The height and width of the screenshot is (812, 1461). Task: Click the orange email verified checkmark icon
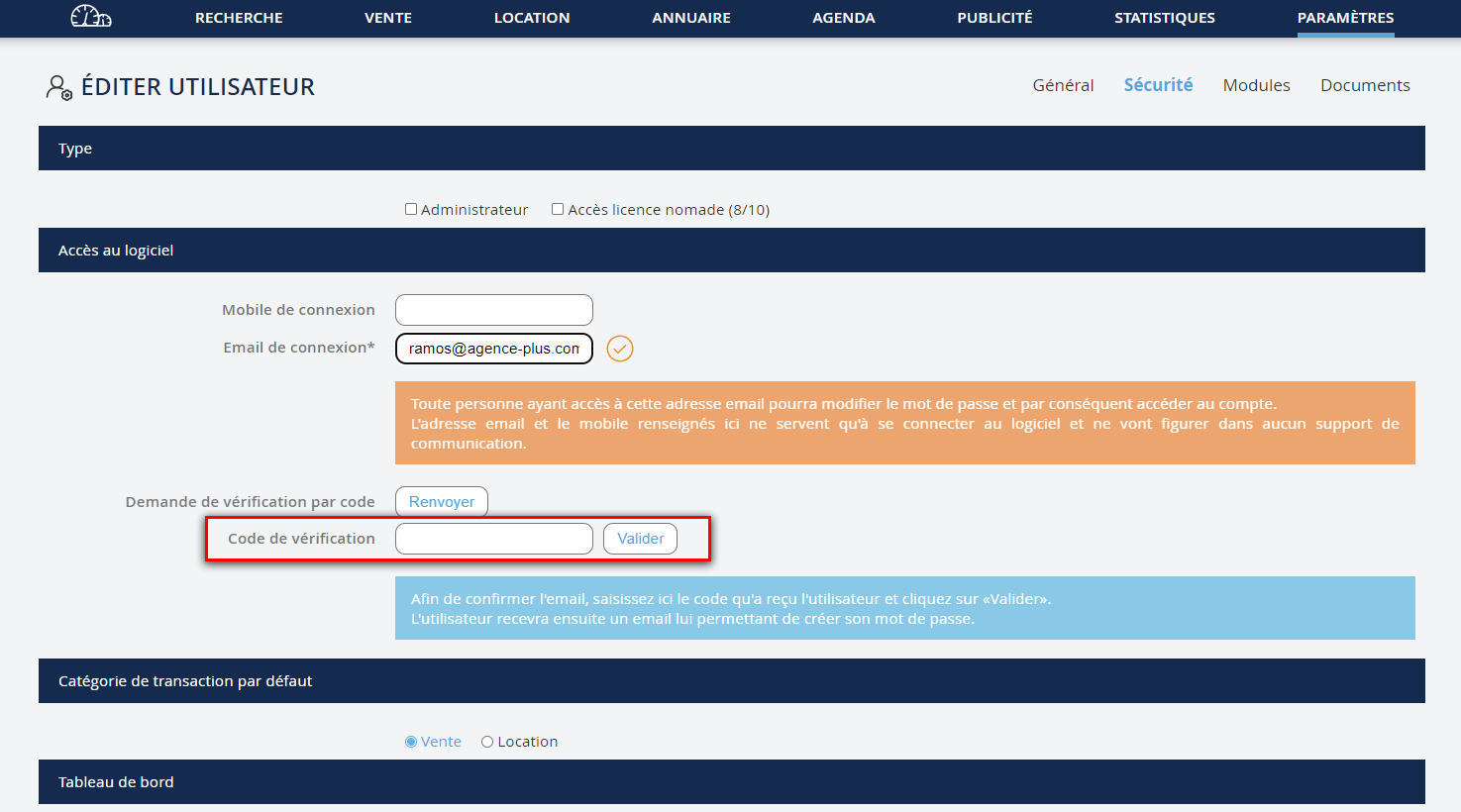[x=620, y=349]
